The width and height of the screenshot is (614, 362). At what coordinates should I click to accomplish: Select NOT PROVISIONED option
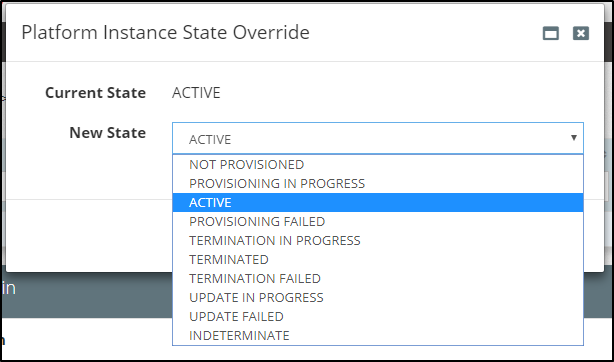(x=378, y=165)
